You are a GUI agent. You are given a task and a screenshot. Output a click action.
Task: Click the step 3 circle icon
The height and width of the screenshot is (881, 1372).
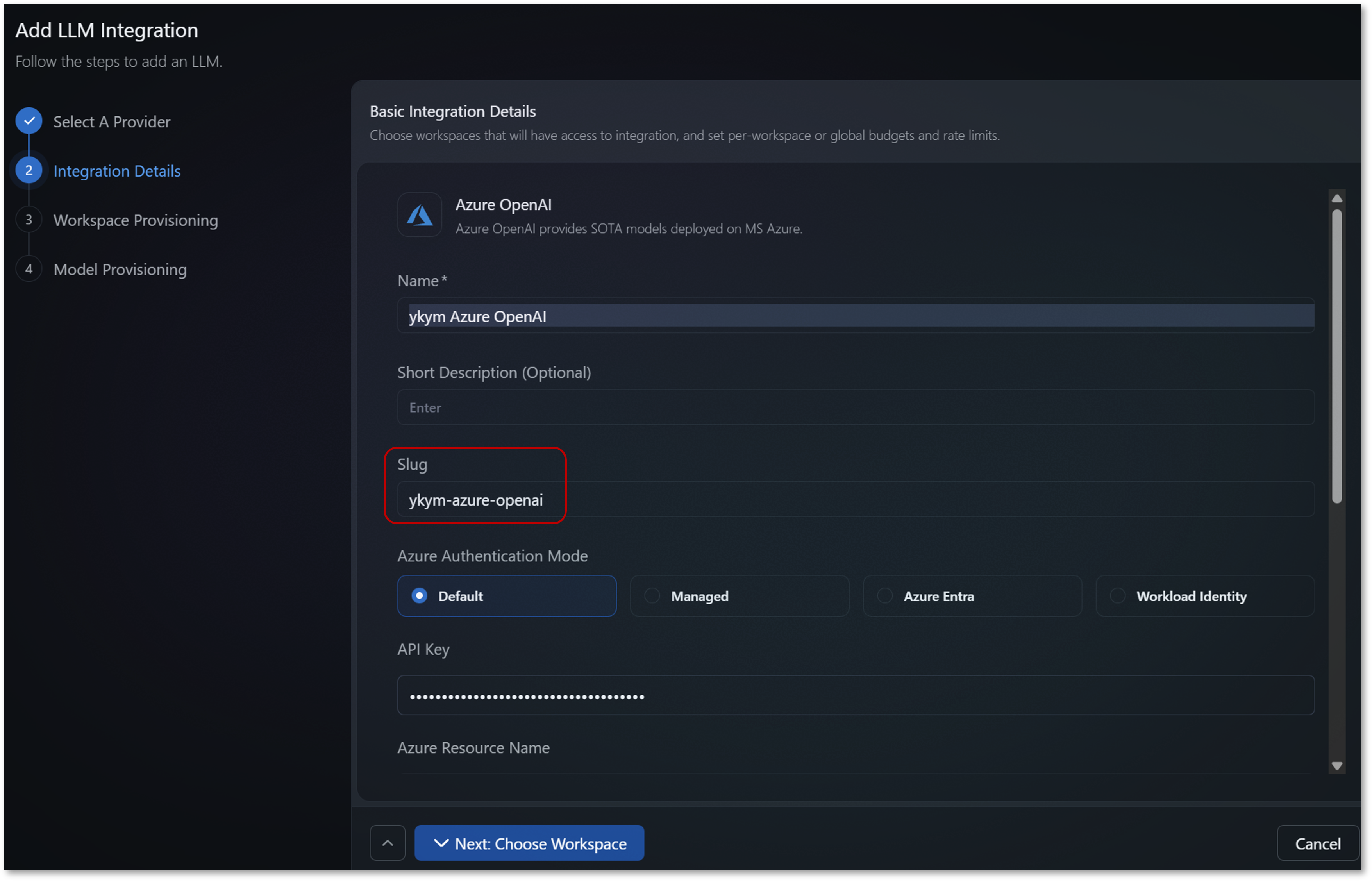pos(29,220)
